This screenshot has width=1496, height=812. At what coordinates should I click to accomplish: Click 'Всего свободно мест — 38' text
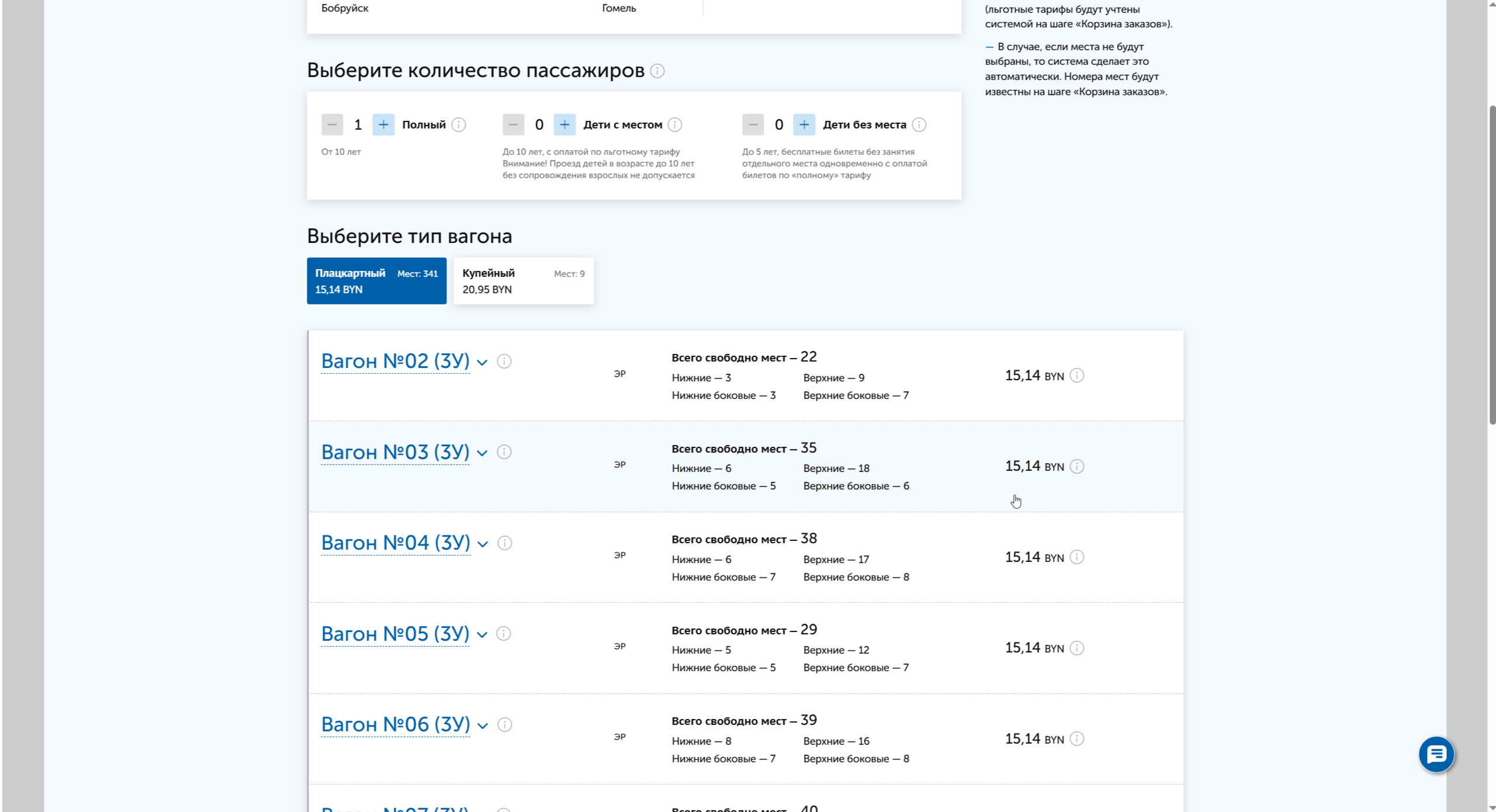point(744,539)
